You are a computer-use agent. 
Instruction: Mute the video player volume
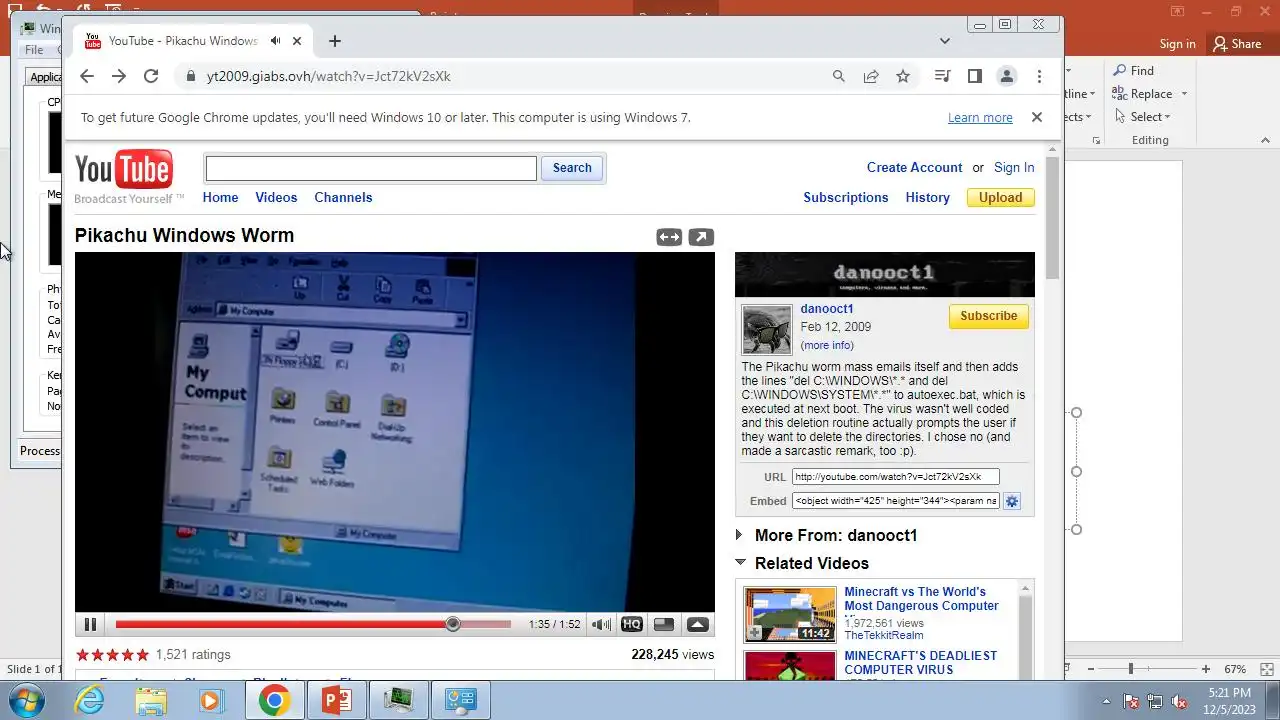point(601,624)
